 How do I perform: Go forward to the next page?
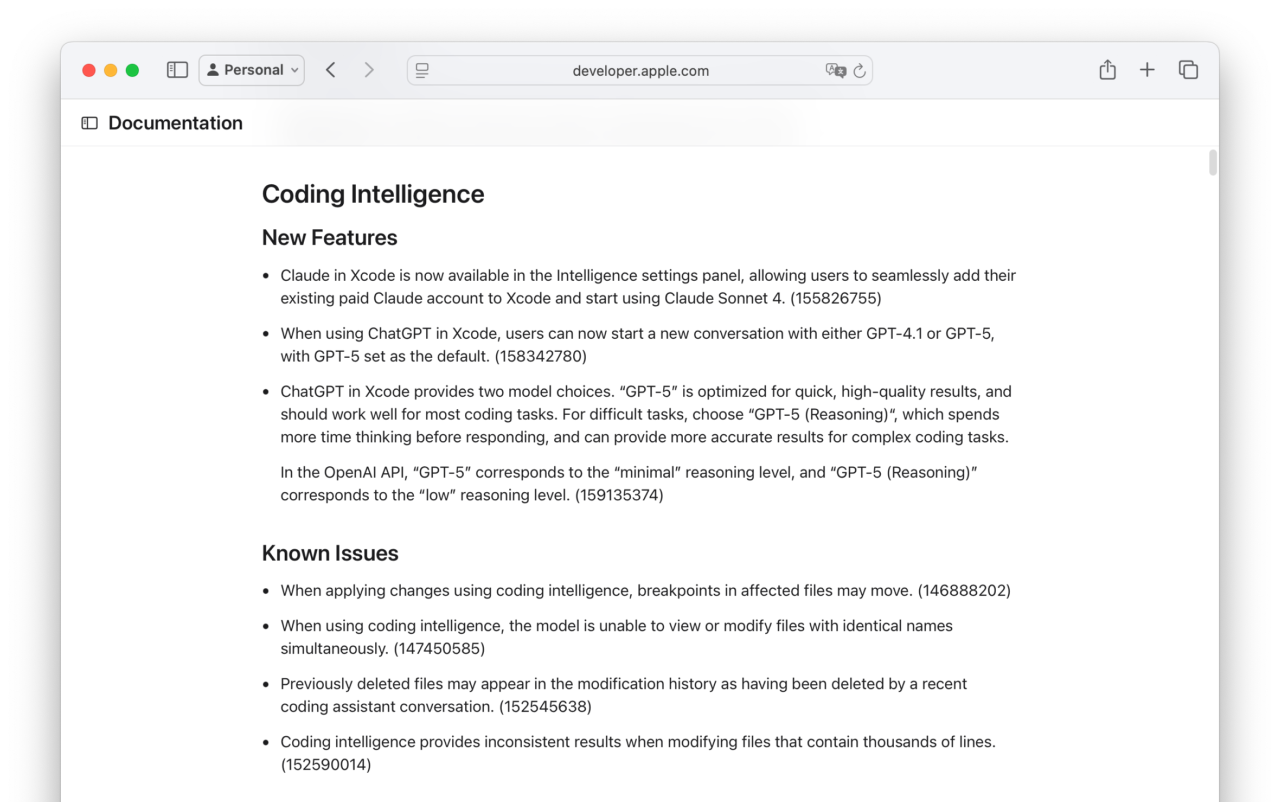[368, 70]
